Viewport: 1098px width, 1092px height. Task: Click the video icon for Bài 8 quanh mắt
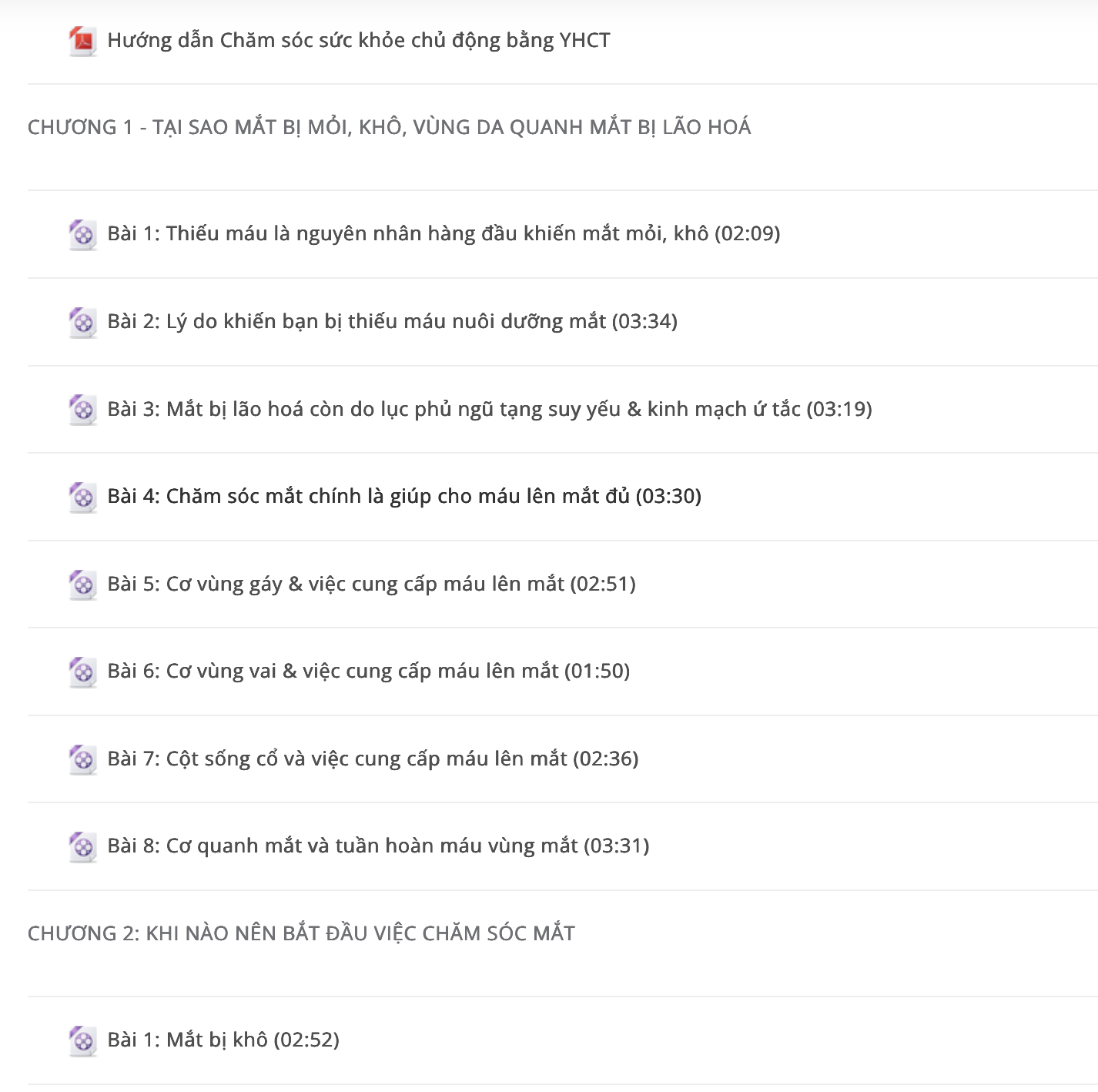click(82, 846)
